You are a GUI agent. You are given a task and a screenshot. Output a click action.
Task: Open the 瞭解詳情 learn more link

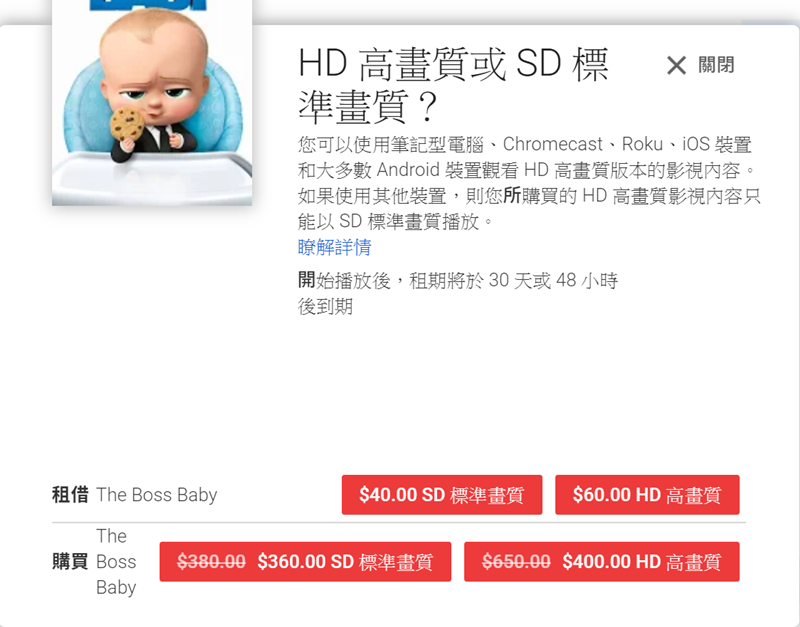click(335, 247)
